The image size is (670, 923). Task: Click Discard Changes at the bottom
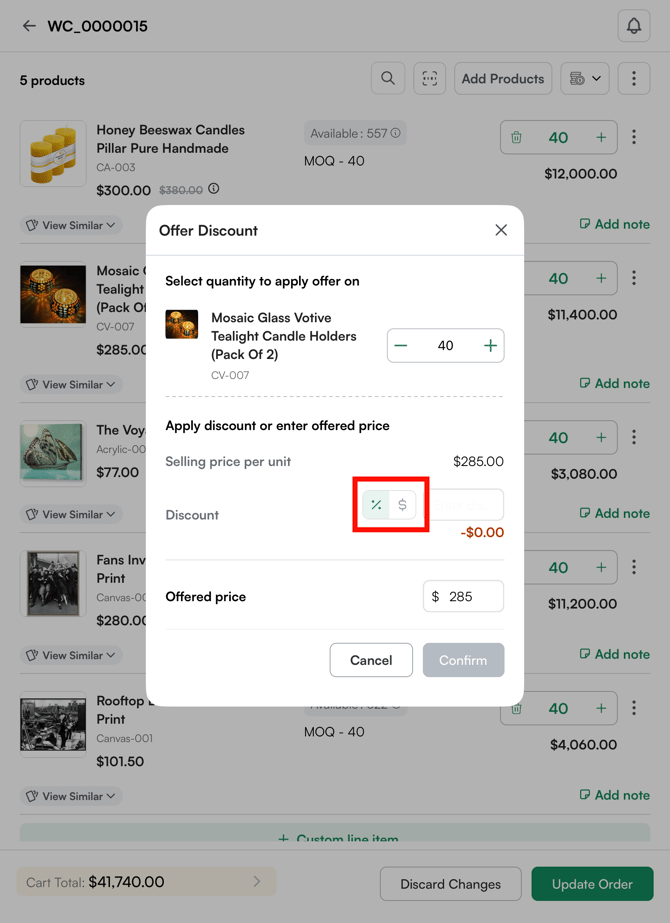pyautogui.click(x=450, y=884)
